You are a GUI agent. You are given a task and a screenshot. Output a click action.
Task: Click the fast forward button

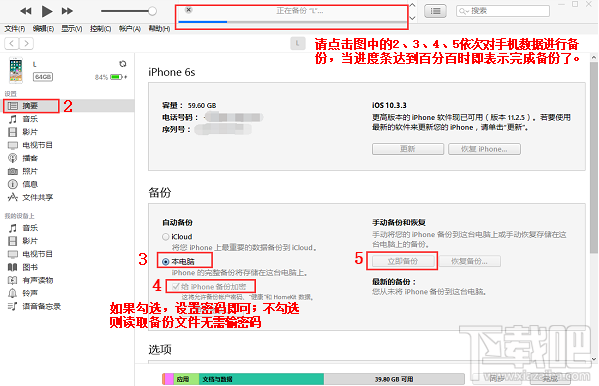coord(67,11)
